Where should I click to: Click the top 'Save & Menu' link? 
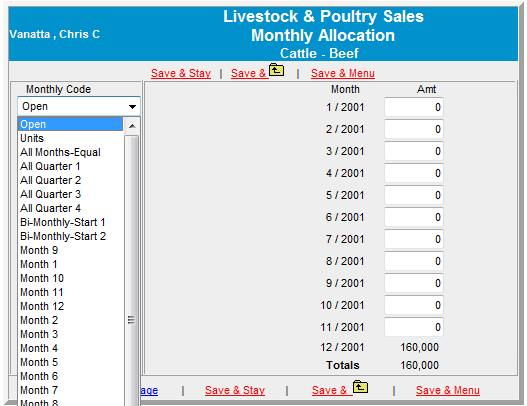click(343, 73)
